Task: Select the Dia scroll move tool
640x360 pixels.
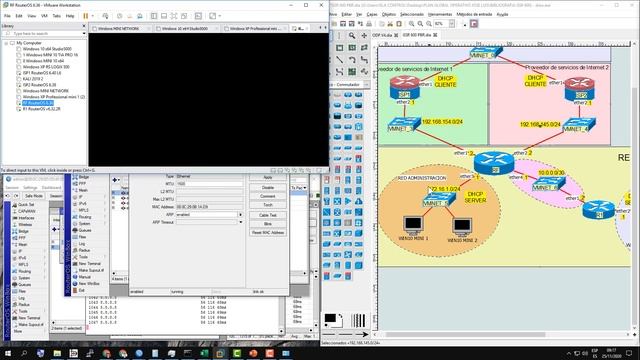Action: (364, 36)
